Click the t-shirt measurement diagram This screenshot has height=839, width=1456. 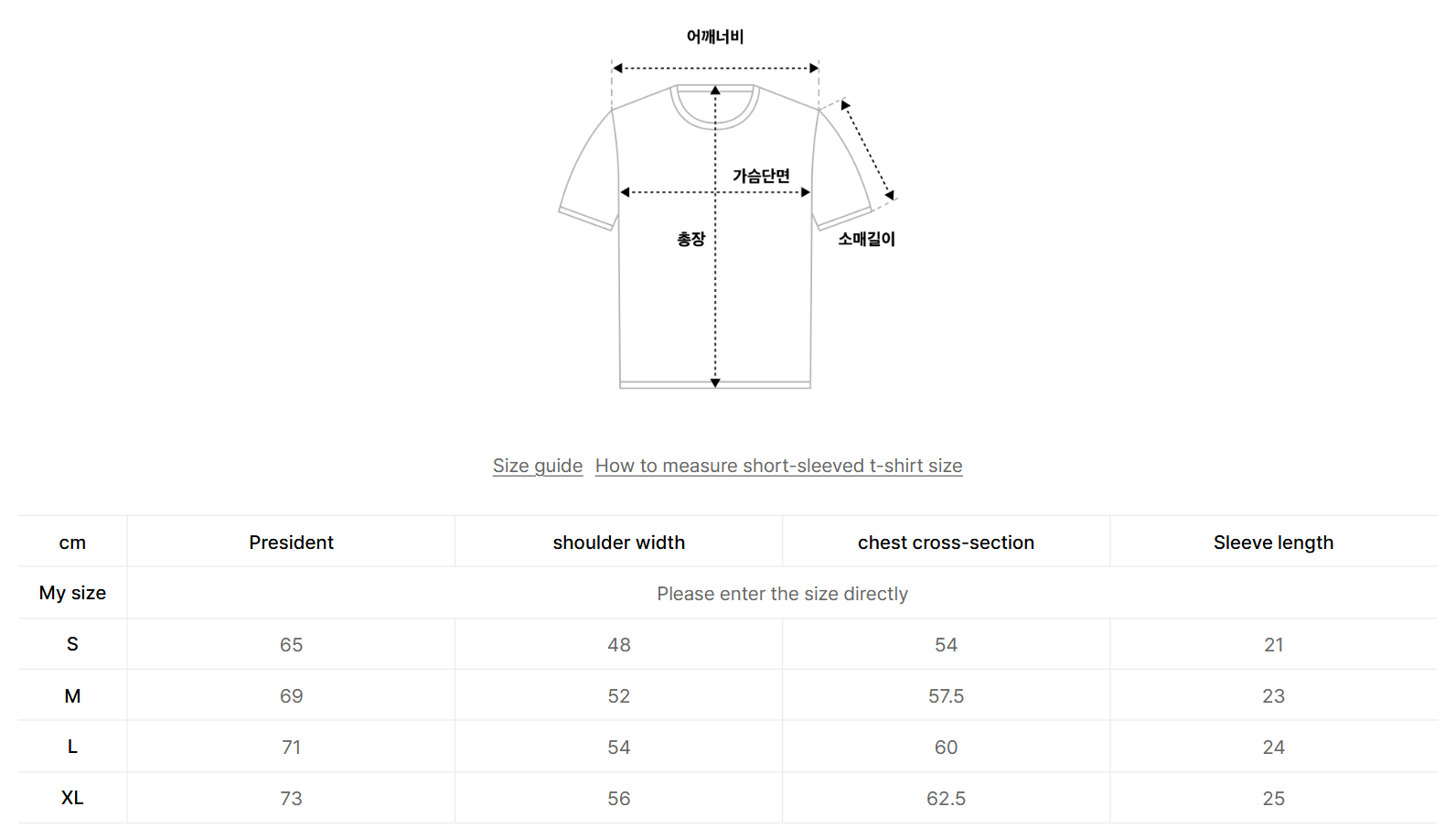[728, 210]
